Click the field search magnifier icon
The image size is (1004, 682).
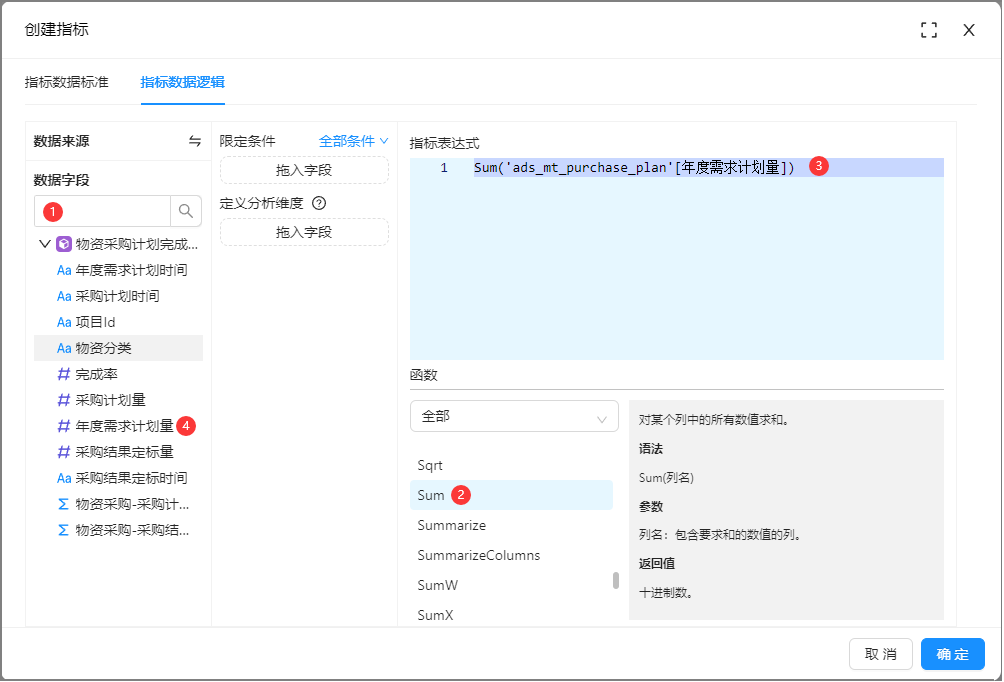point(186,211)
